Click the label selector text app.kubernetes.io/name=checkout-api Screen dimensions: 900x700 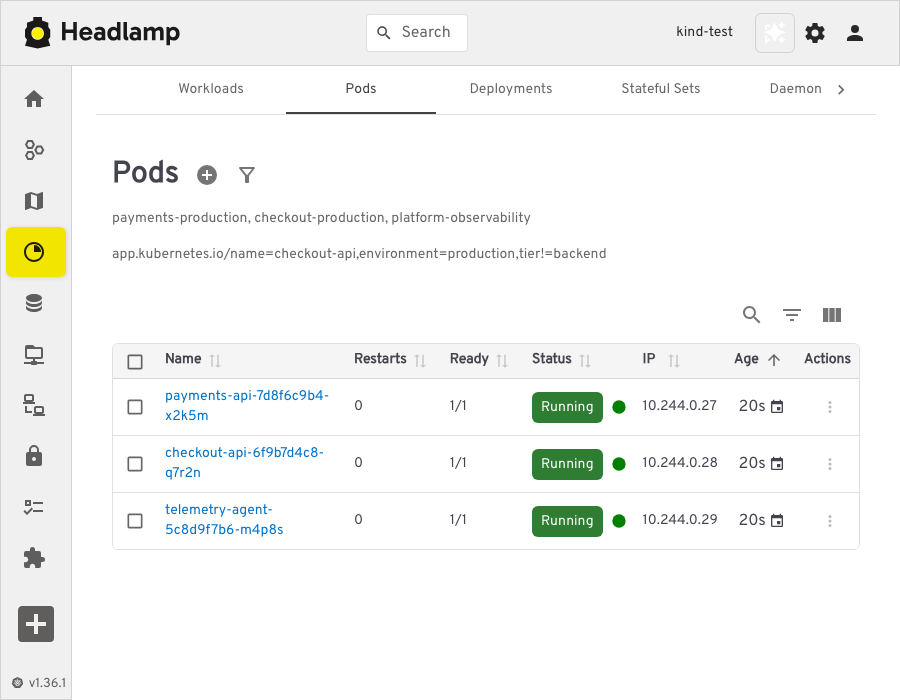[x=234, y=253]
